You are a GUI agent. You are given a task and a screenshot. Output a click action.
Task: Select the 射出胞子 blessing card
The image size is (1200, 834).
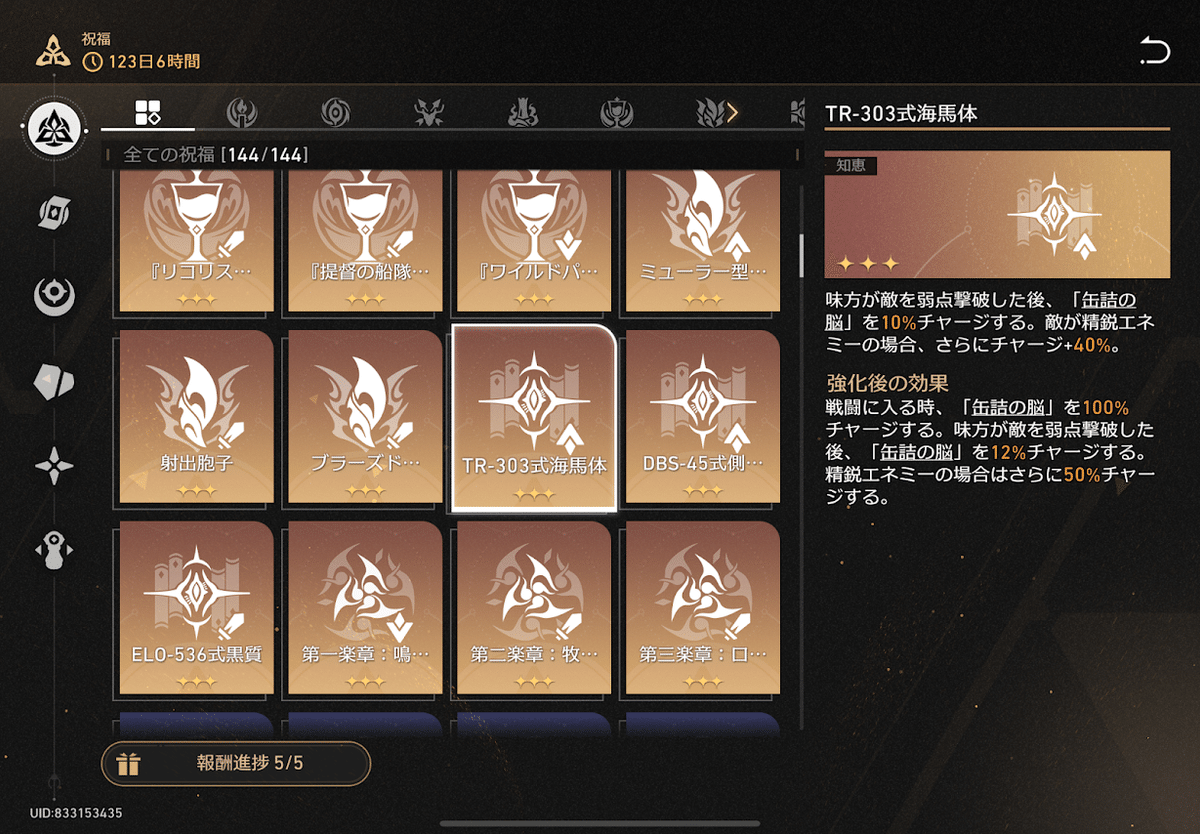[197, 417]
